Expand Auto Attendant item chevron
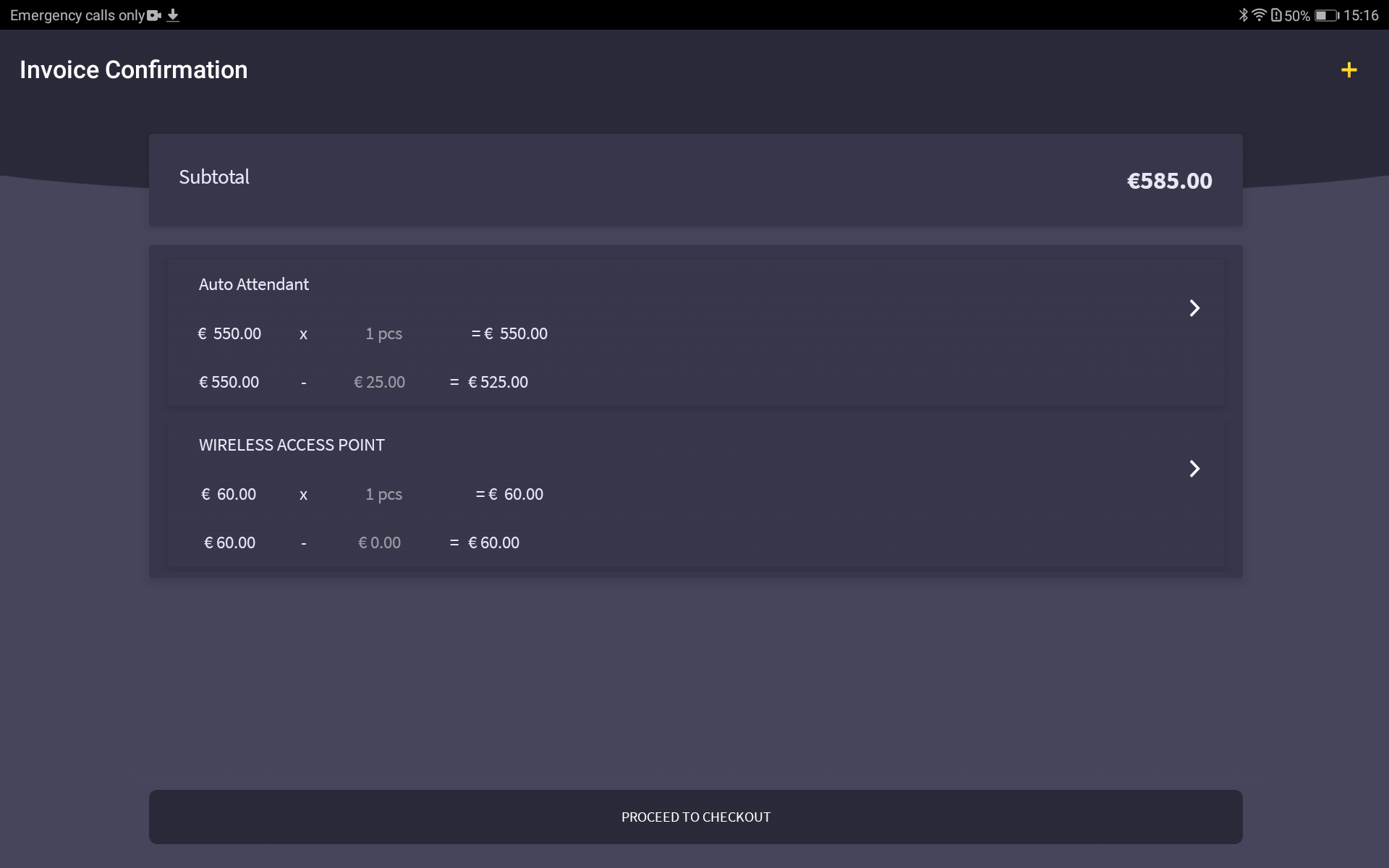 coord(1194,308)
